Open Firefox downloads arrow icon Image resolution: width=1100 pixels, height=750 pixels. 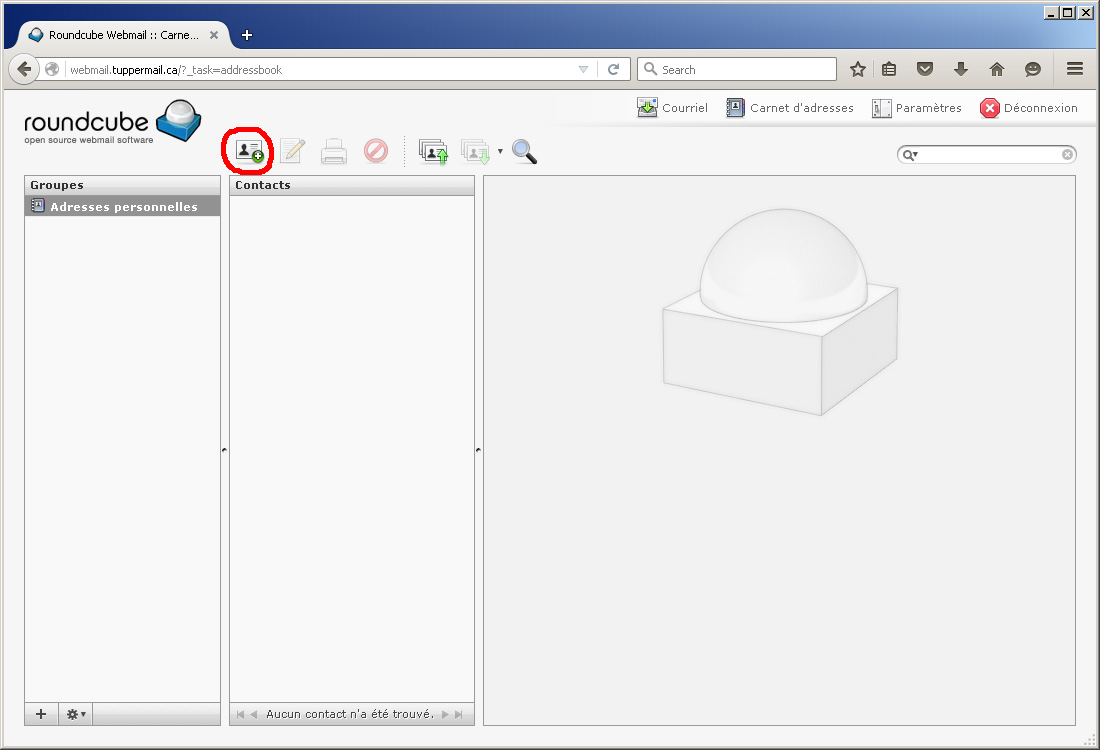(961, 69)
